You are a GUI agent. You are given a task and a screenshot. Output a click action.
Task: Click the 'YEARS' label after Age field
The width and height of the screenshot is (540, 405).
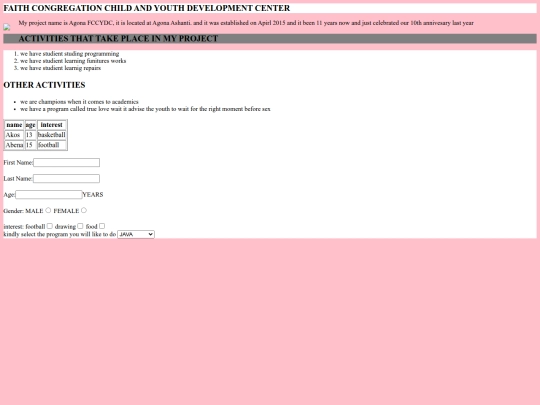93,195
